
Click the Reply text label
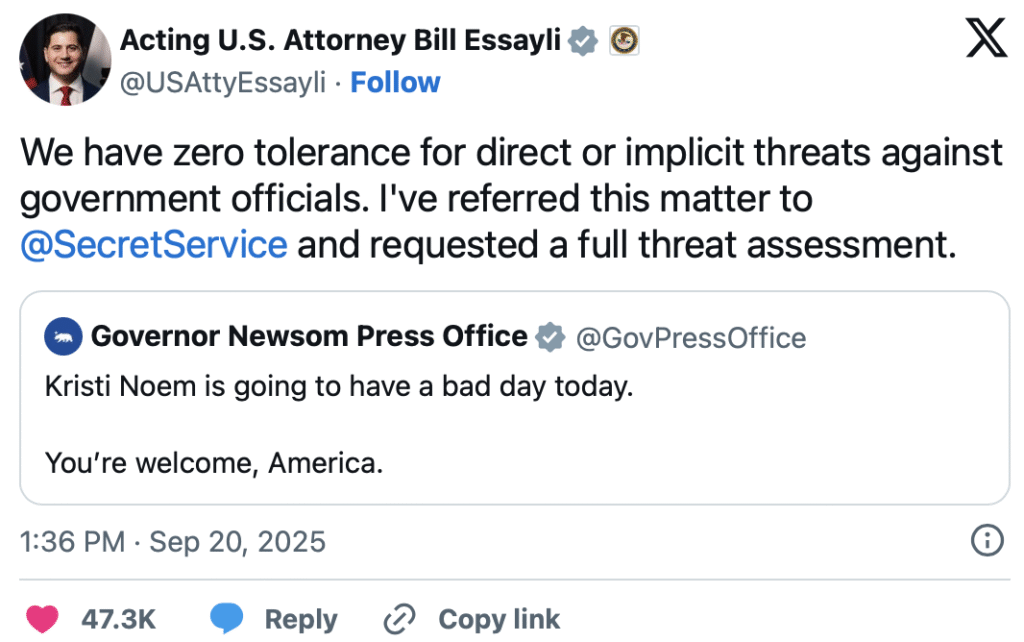pyautogui.click(x=301, y=619)
